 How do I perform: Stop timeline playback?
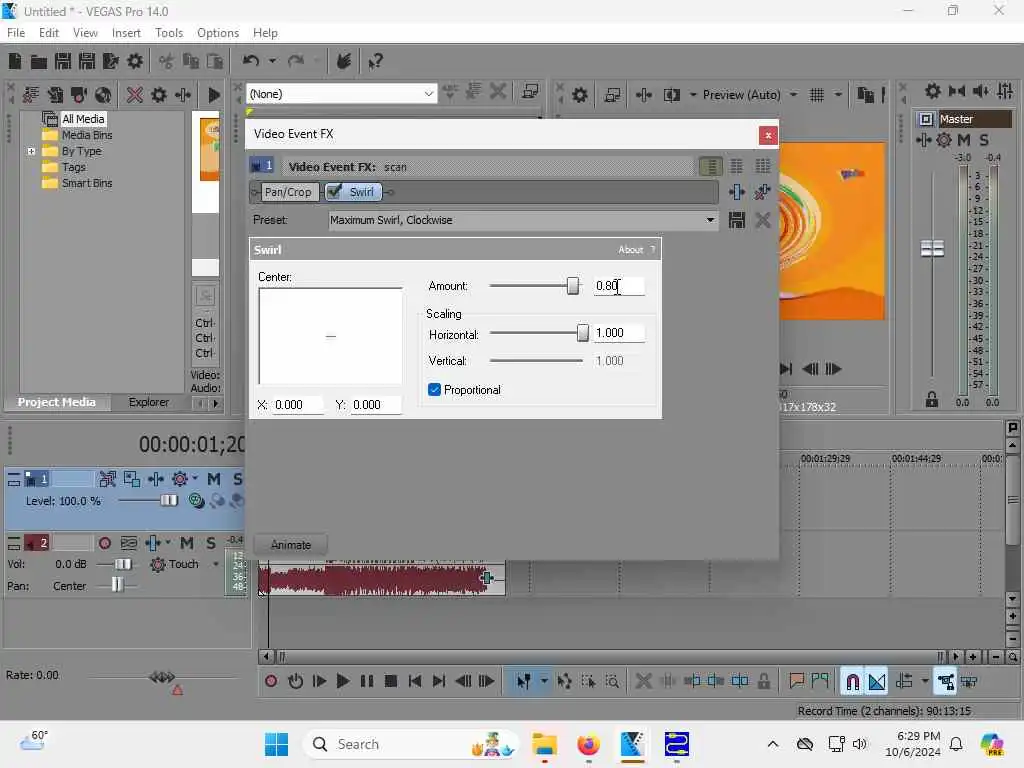click(x=391, y=681)
